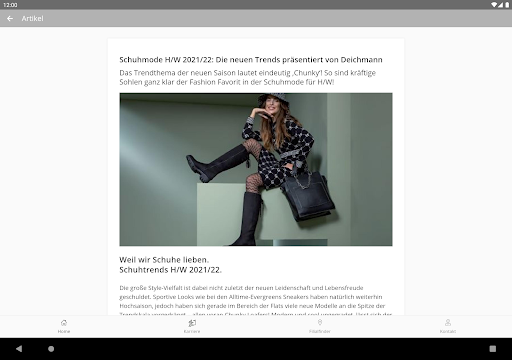The height and width of the screenshot is (360, 512).
Task: Click the Das Trendthema intro paragraph
Action: tap(247, 77)
